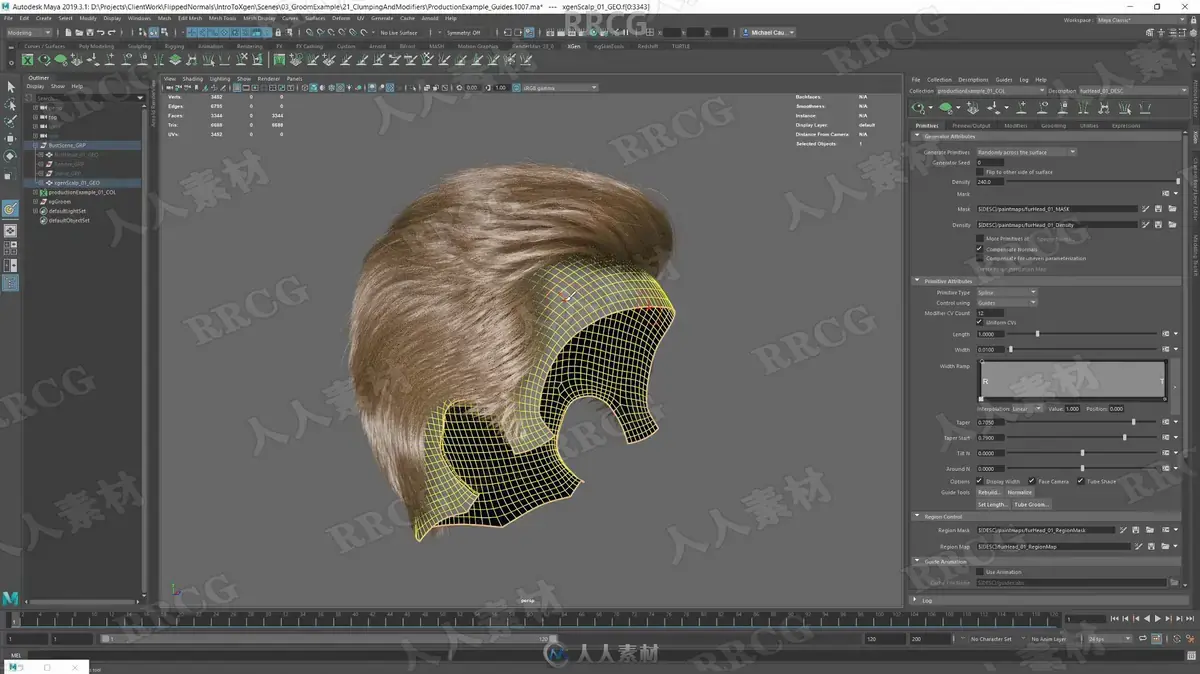1200x674 pixels.
Task: Browse folder icon for Region Mask
Action: point(1149,530)
